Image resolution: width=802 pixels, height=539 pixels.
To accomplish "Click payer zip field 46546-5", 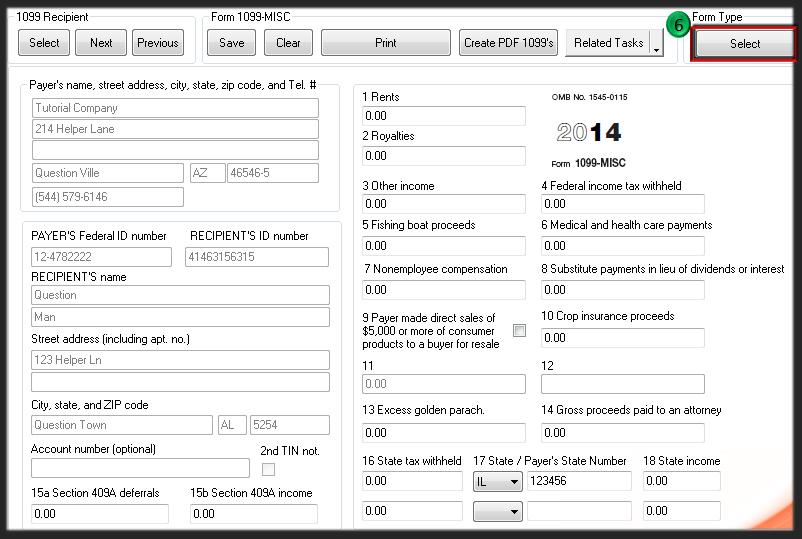I will (273, 173).
